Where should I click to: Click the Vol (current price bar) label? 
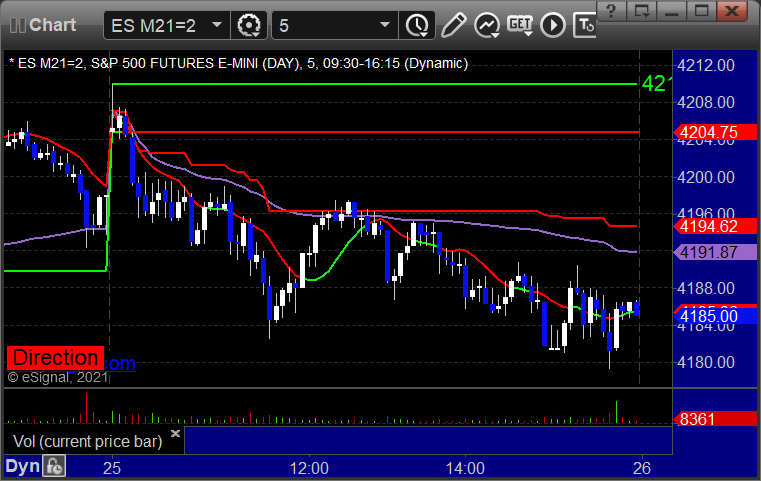[87, 441]
